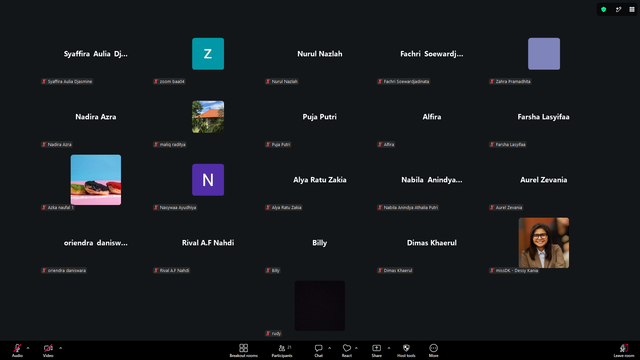This screenshot has width=640, height=360.
Task: Click muted mic icon for Puja Putri
Action: point(268,144)
